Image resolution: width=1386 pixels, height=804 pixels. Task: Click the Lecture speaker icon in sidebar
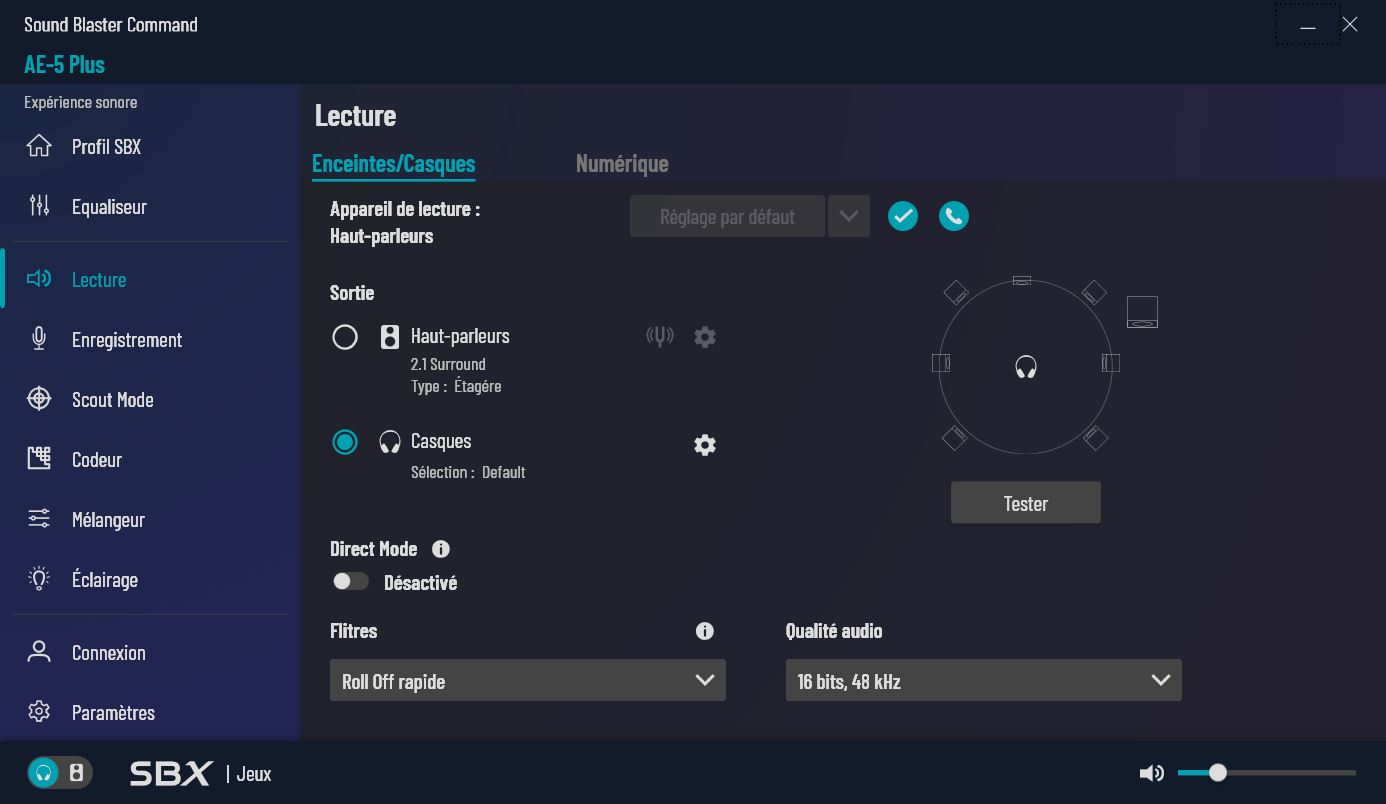(x=39, y=279)
